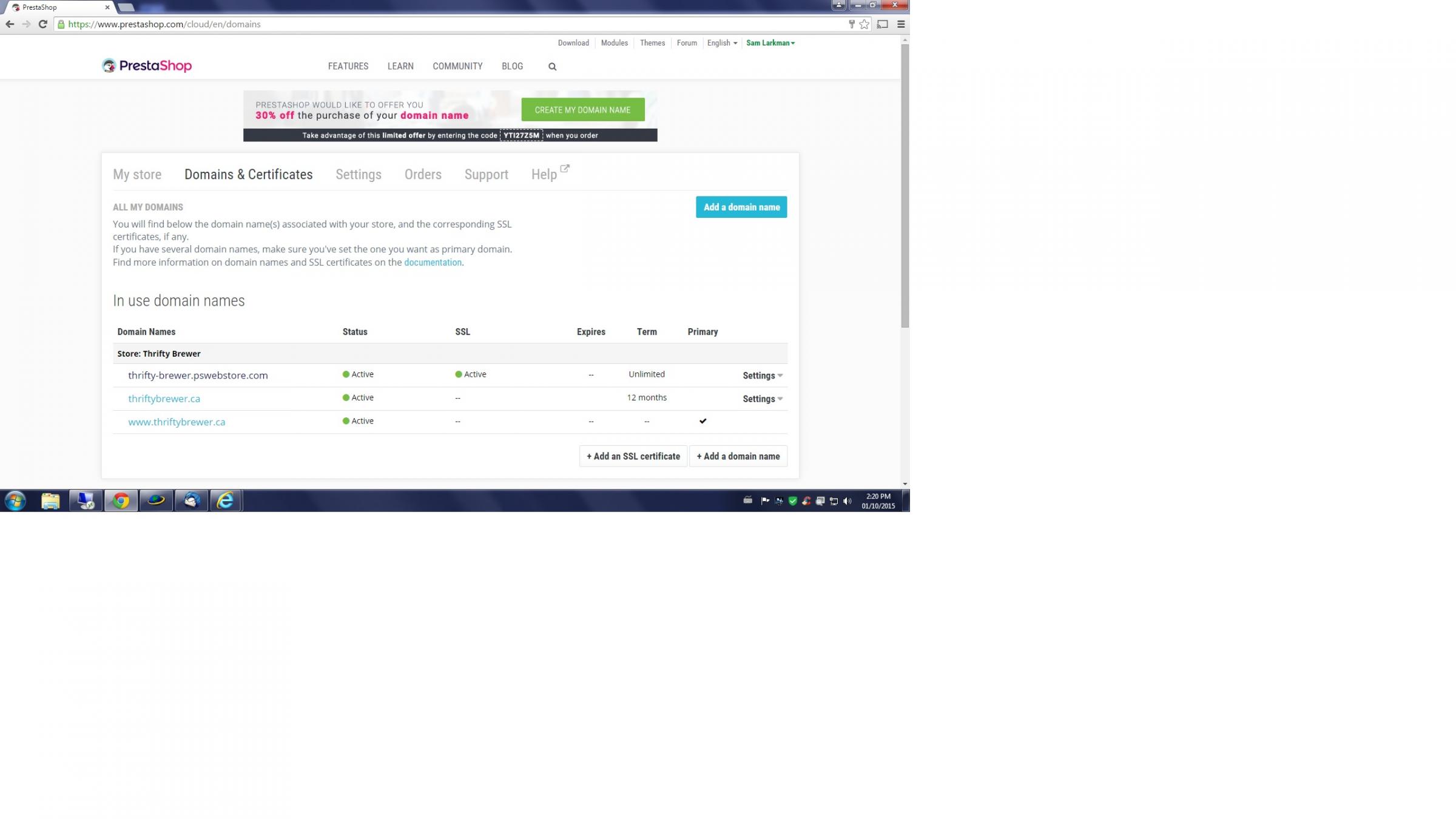Click the volume speaker tray icon
Screen dimensions: 1456x819
848,501
